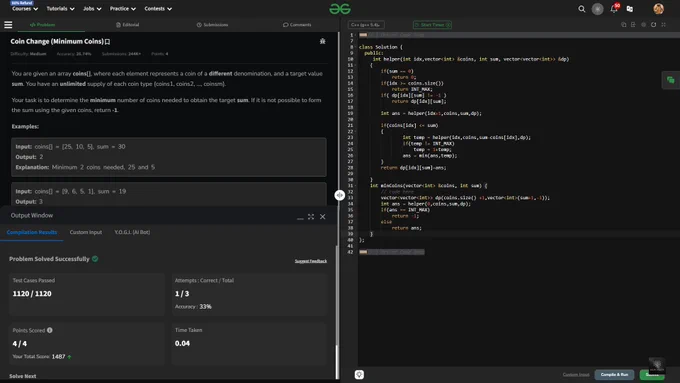The width and height of the screenshot is (680, 383).
Task: Switch to the Editorial tab
Action: 128,25
